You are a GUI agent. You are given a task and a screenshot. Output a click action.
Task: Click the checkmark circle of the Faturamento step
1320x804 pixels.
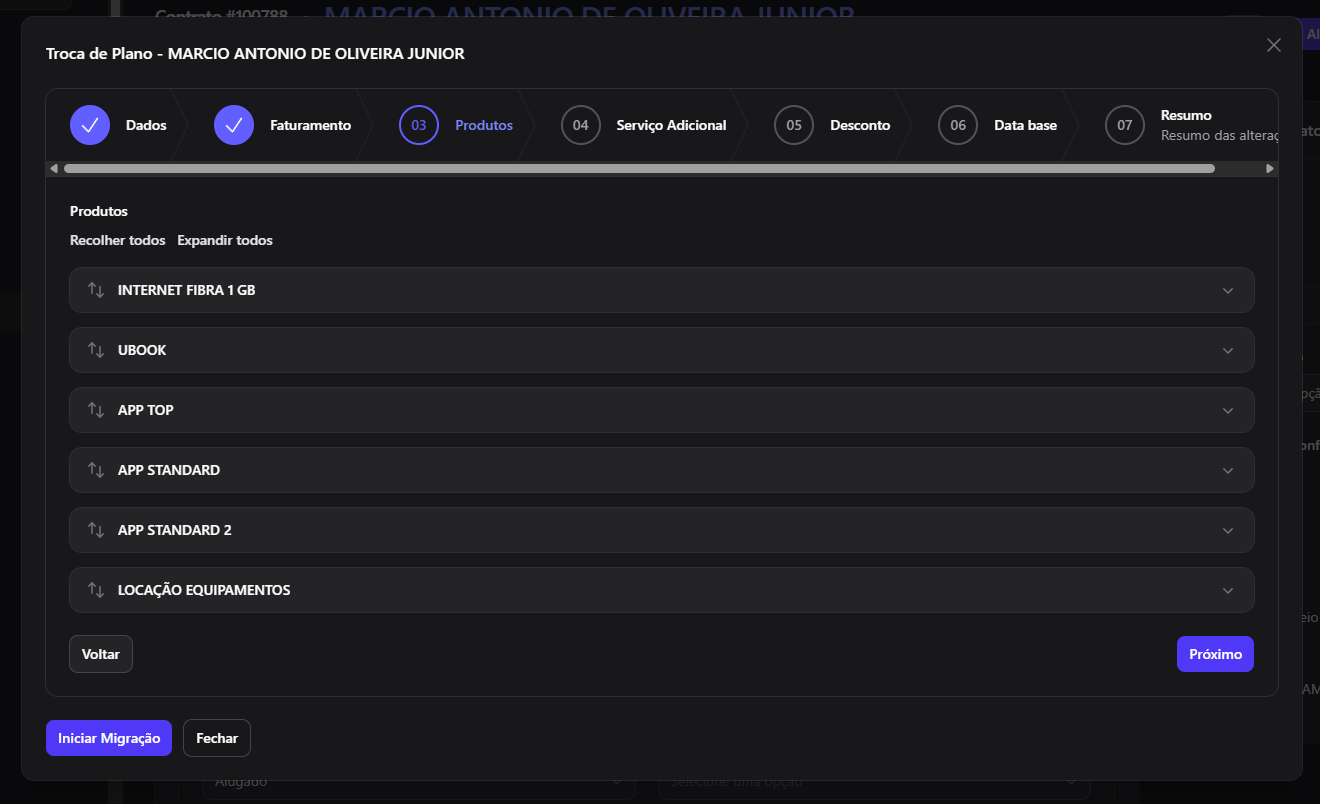234,125
